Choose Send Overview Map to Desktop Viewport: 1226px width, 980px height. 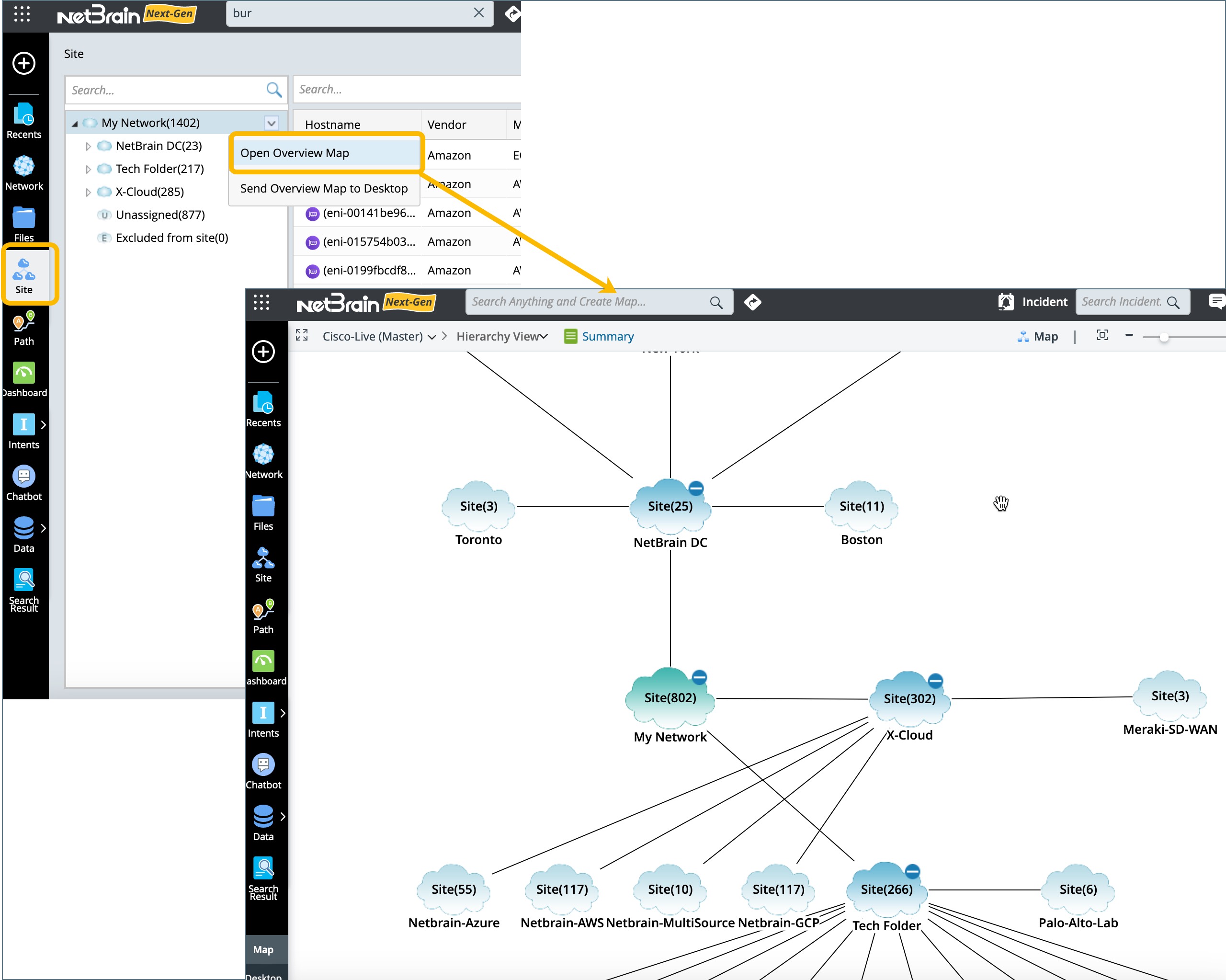pyautogui.click(x=324, y=188)
